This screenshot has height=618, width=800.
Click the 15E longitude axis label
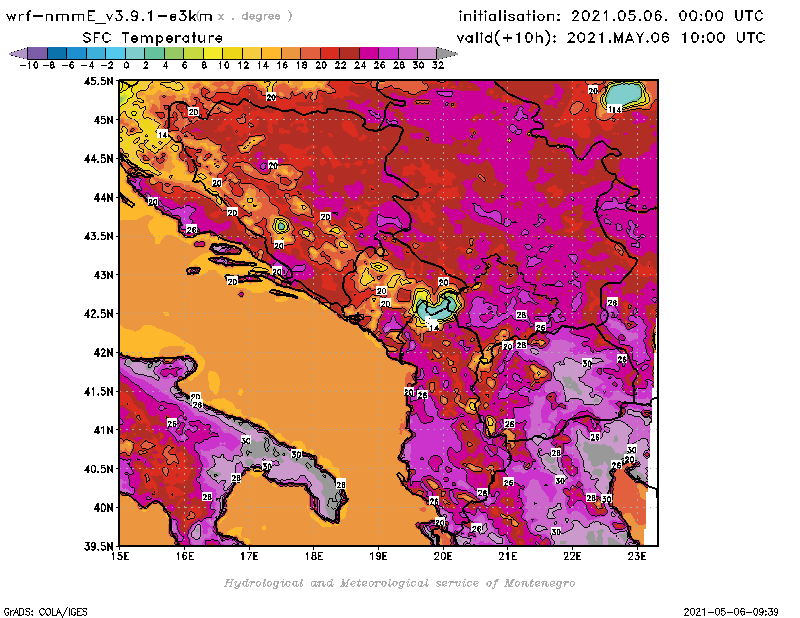pos(120,556)
